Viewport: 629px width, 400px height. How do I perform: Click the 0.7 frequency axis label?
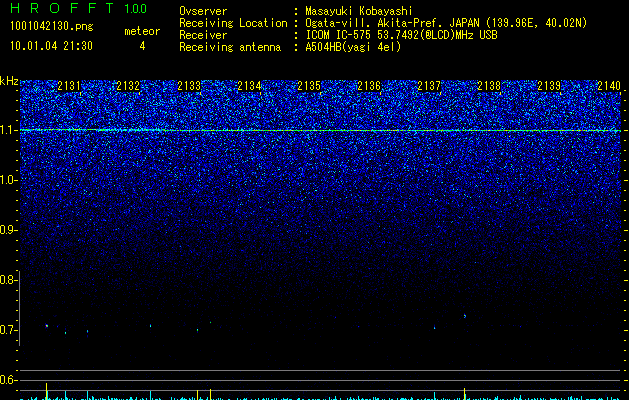8,330
